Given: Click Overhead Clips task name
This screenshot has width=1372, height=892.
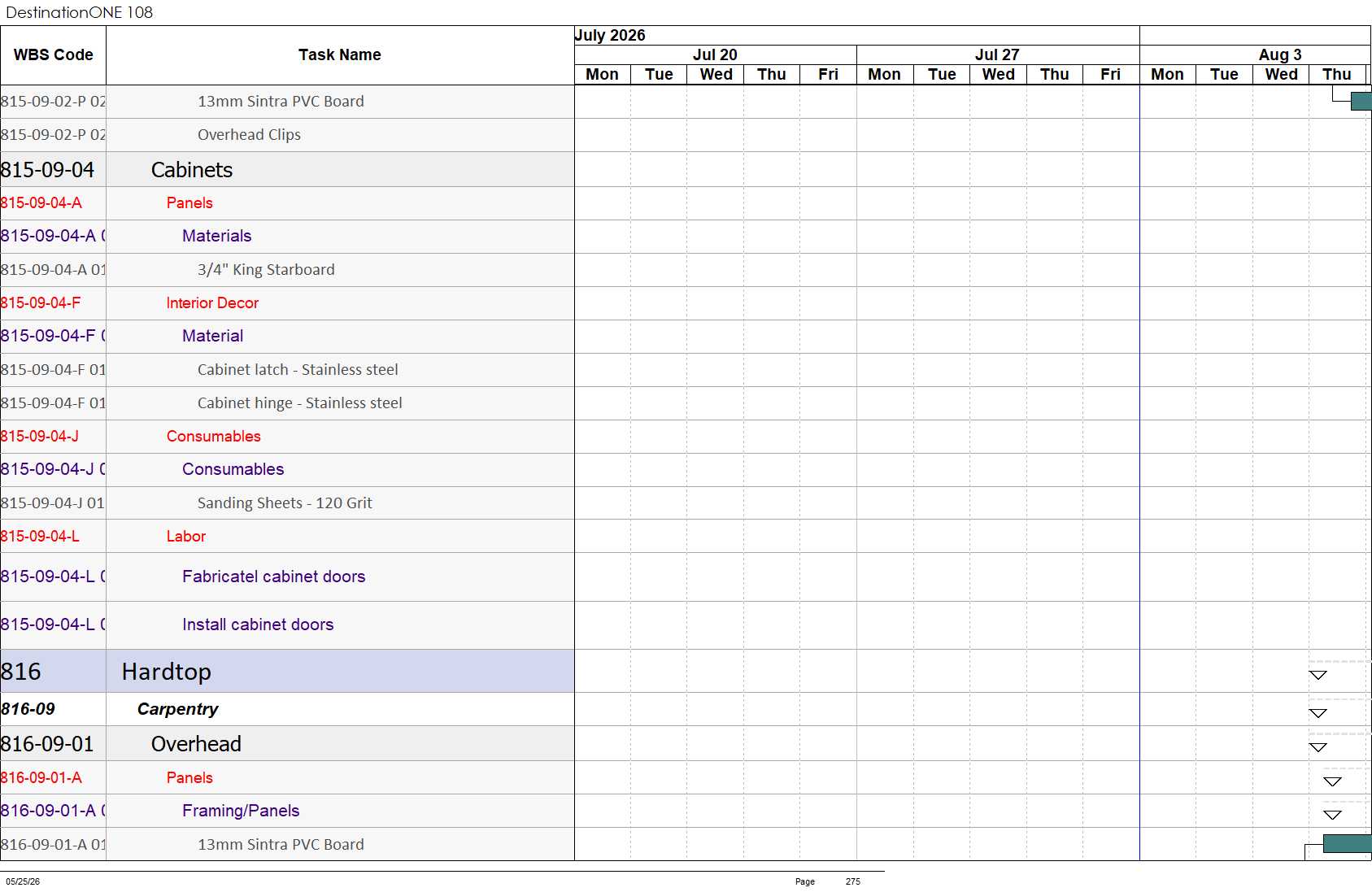Looking at the screenshot, I should coord(249,134).
